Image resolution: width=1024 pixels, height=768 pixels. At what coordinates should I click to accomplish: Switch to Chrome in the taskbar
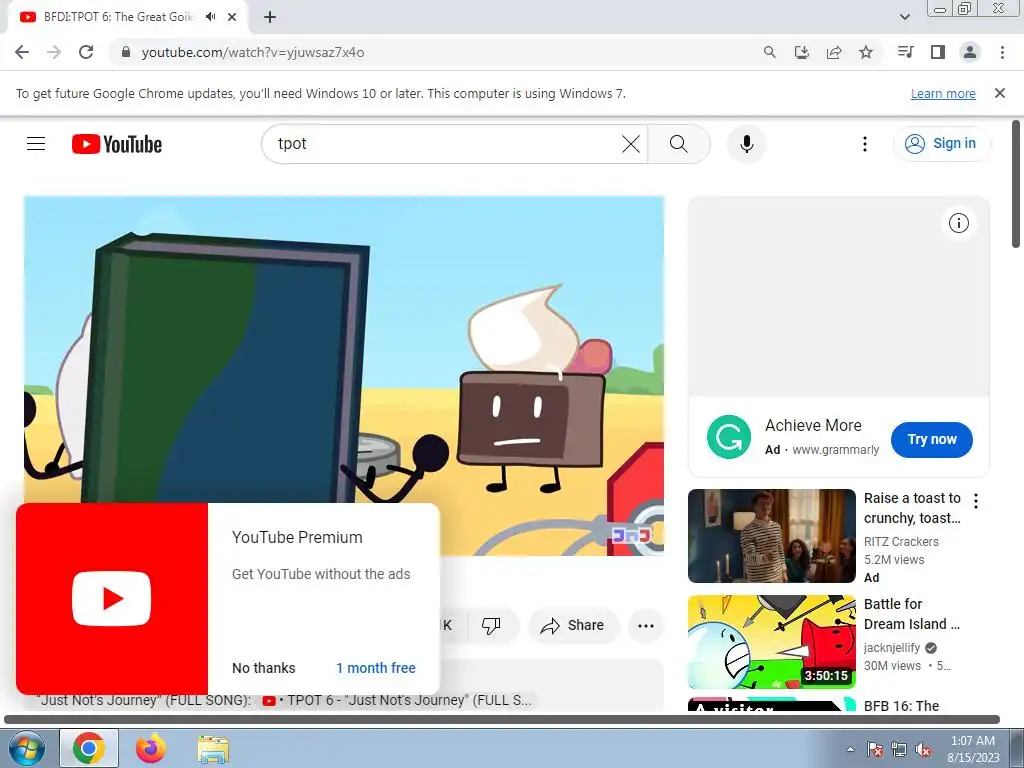[89, 748]
